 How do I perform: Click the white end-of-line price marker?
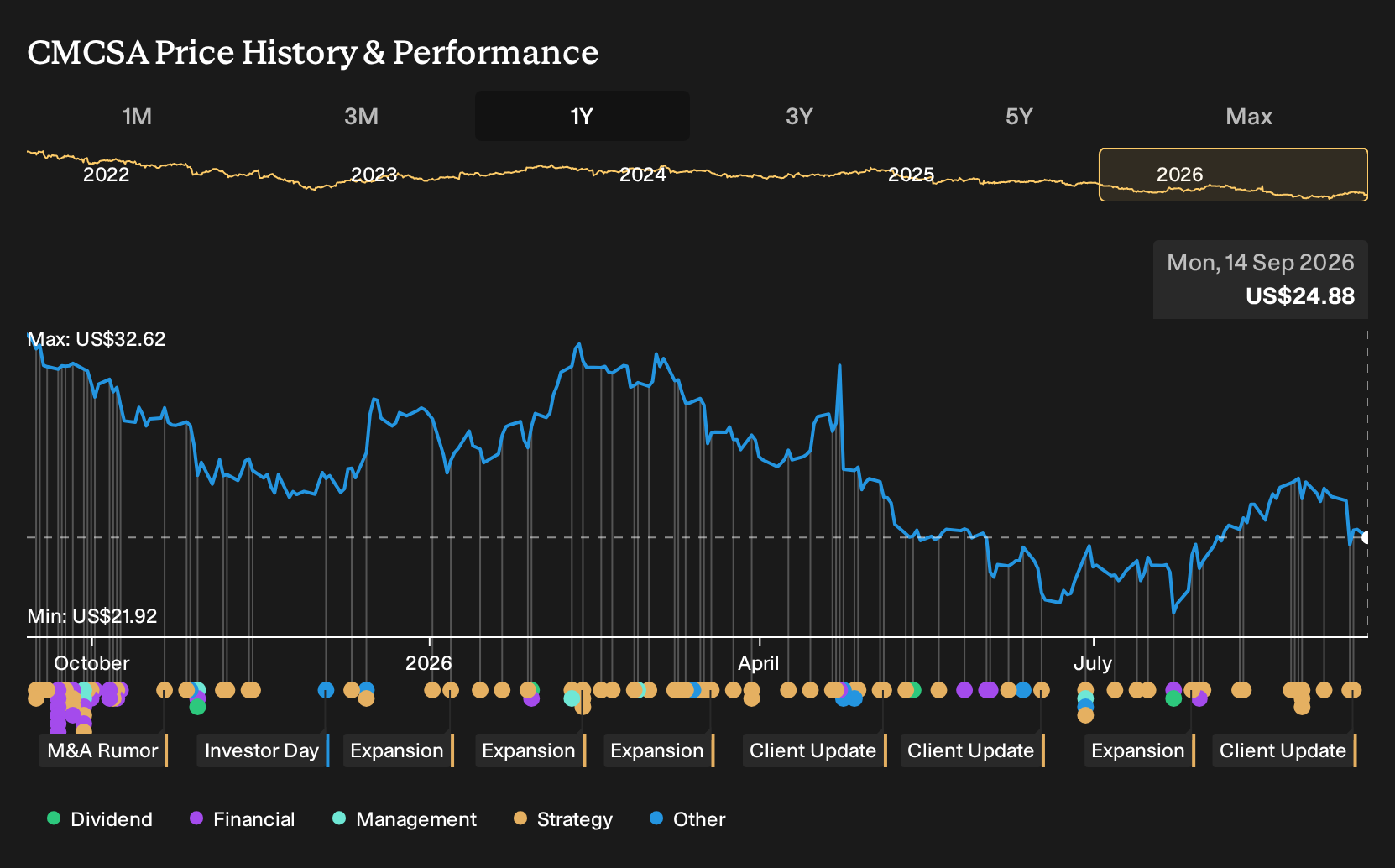1366,537
